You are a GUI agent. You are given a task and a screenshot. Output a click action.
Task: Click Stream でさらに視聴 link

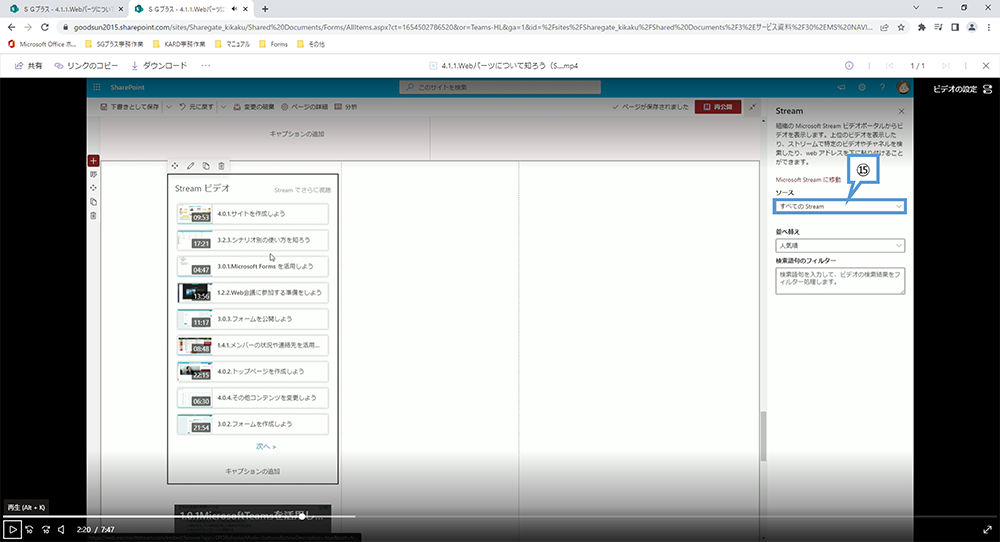click(302, 190)
